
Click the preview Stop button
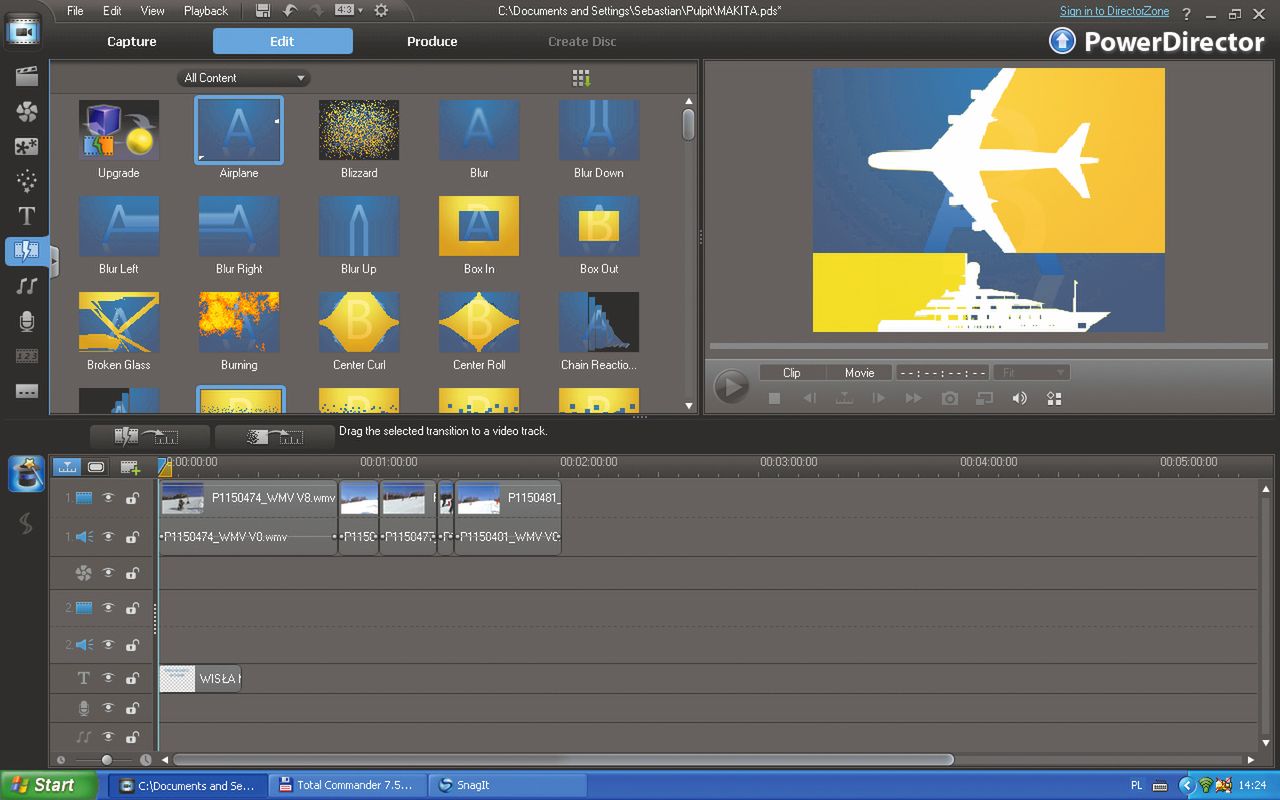pos(774,398)
